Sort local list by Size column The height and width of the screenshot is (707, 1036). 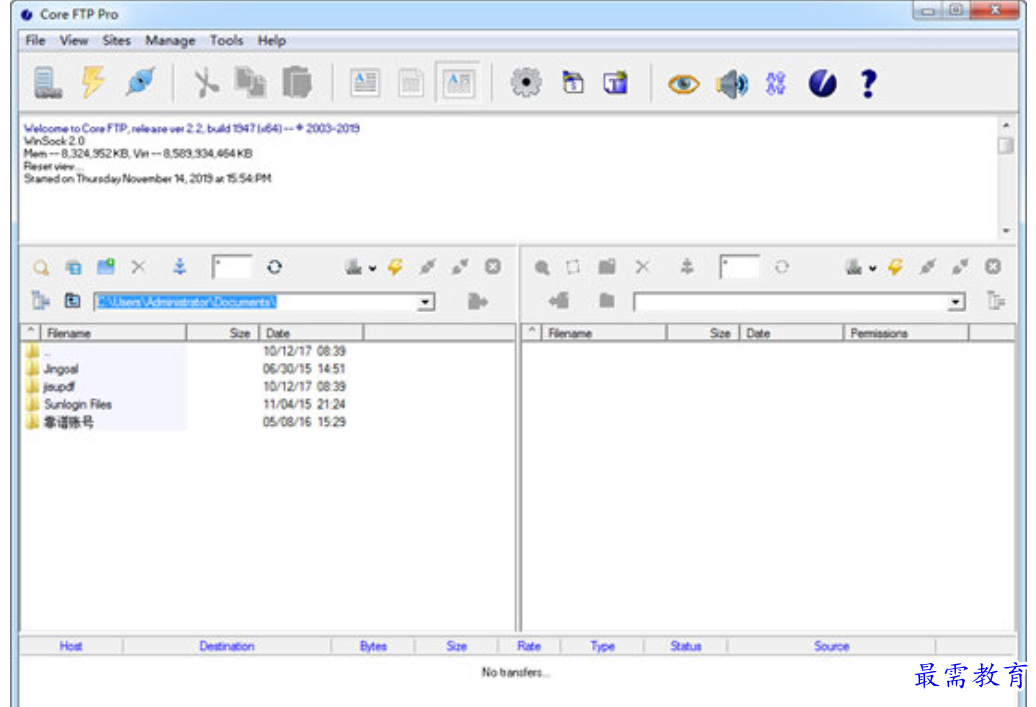[x=223, y=333]
